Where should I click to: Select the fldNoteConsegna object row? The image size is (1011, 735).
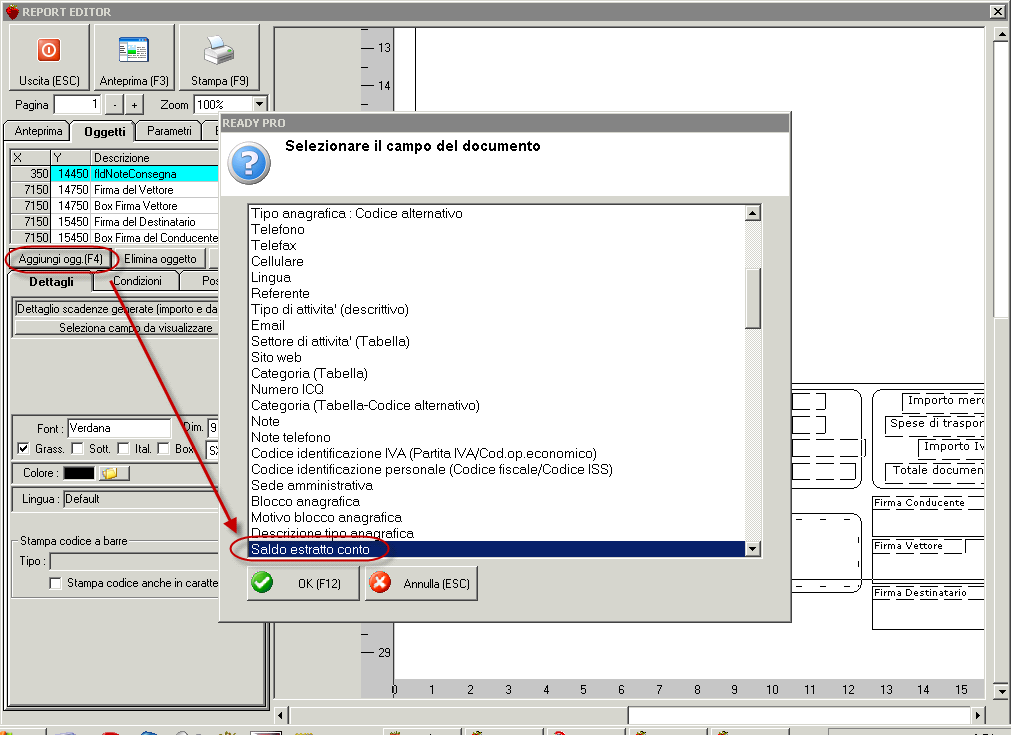[x=115, y=174]
